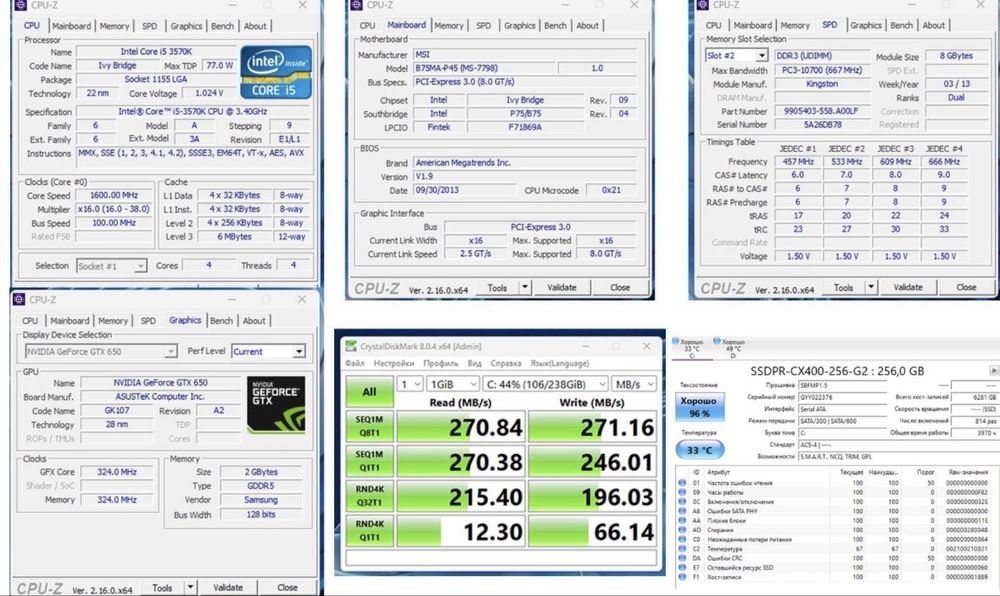This screenshot has height=596, width=1000.
Task: Start the RND4K Q1T1 test
Action: [369, 531]
